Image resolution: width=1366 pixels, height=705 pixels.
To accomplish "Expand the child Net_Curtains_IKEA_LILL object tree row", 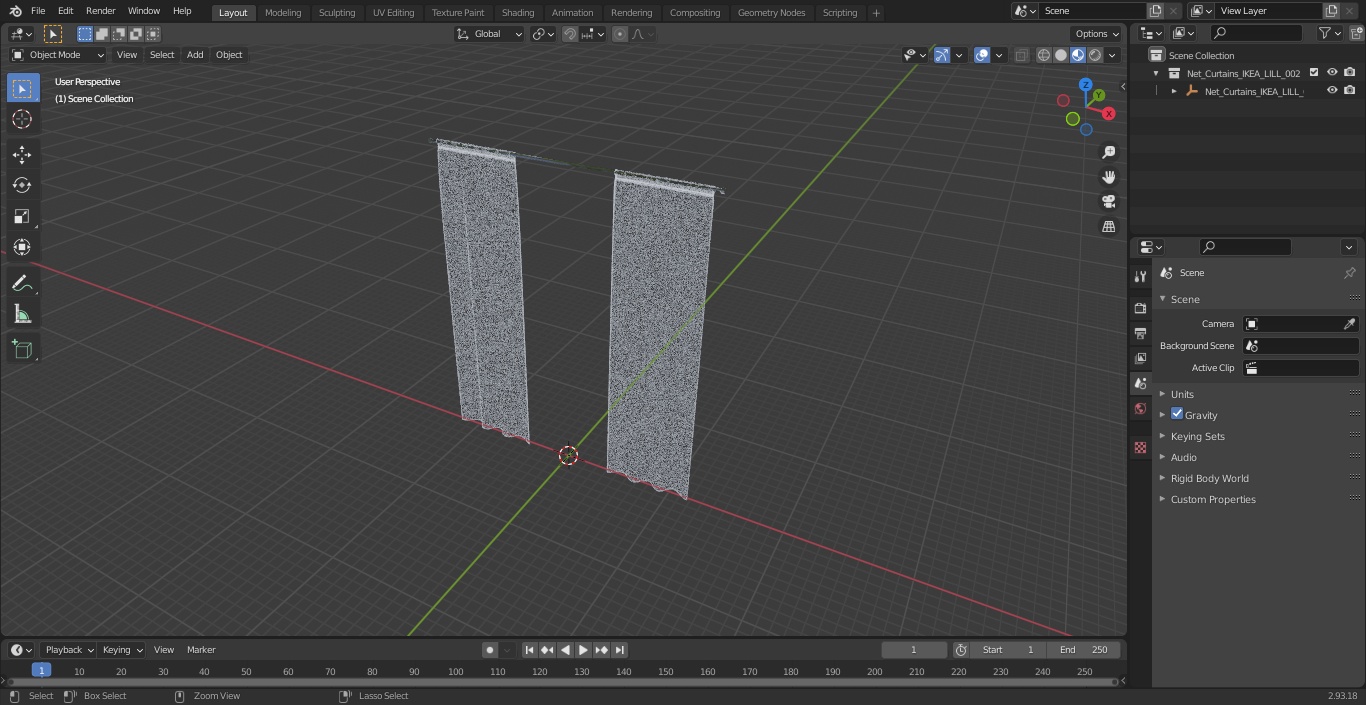I will click(x=1174, y=91).
